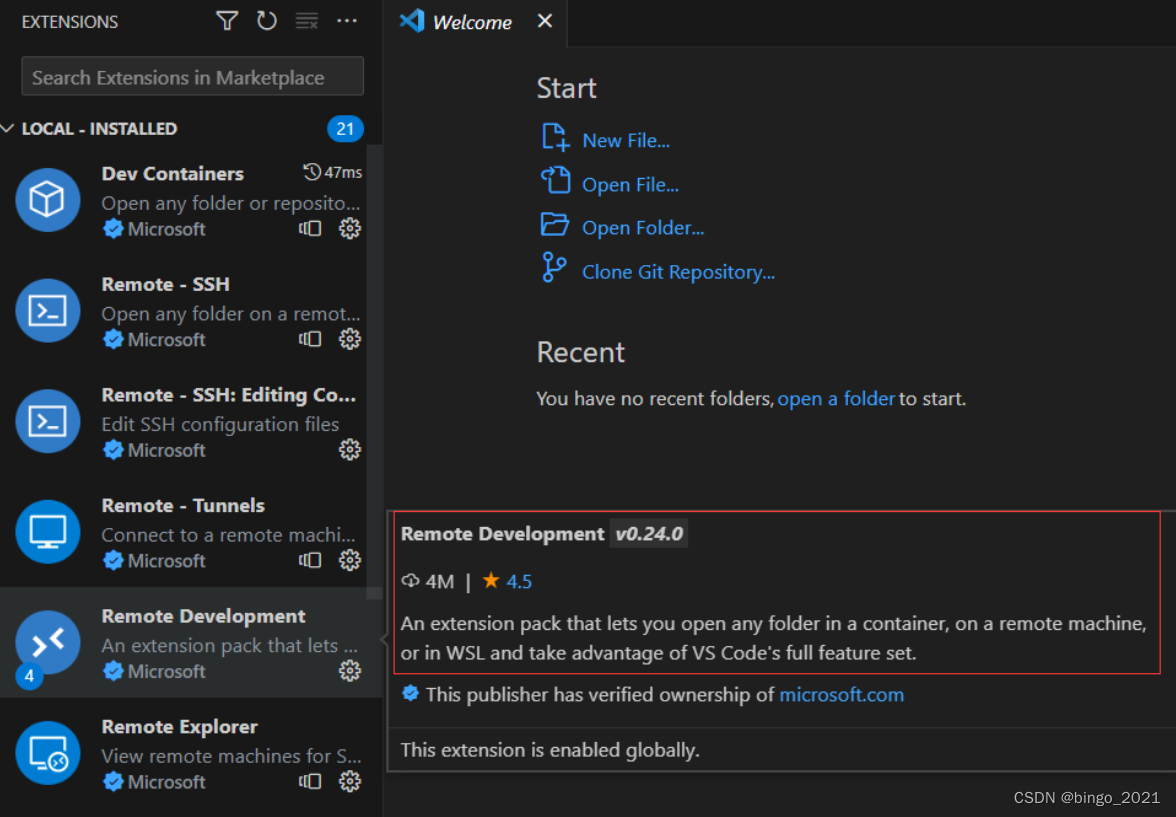The image size is (1176, 817).
Task: Select the Remote - Tunnels extension icon
Action: click(x=47, y=531)
